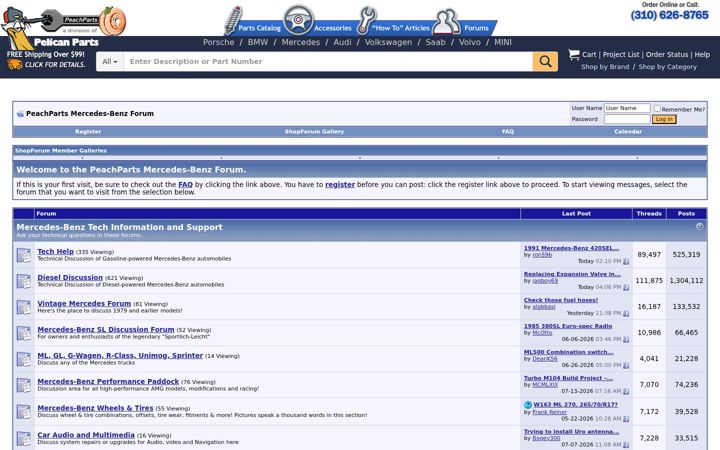Click W163 ML 270 post icon
Screen dimensions: 720x450
528,405
